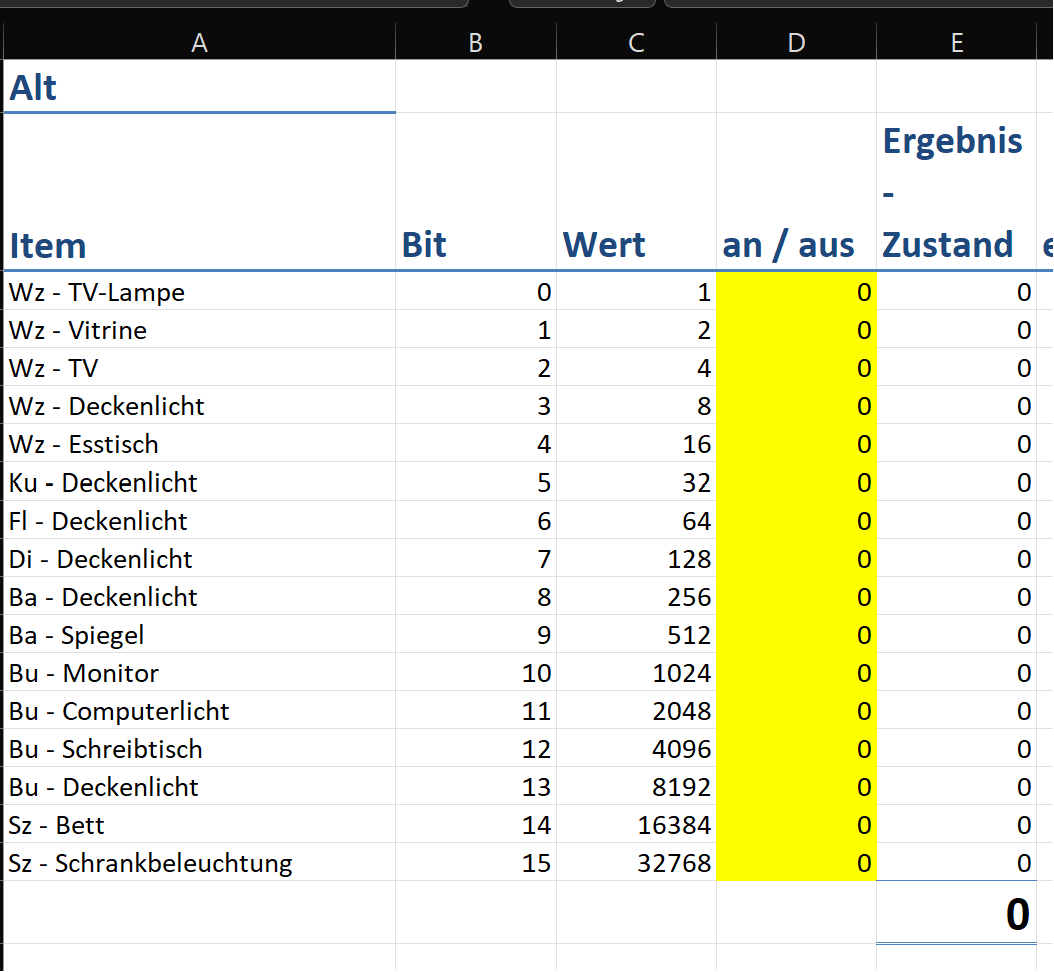Viewport: 1054px width, 972px height.
Task: Click column header E
Action: (956, 42)
